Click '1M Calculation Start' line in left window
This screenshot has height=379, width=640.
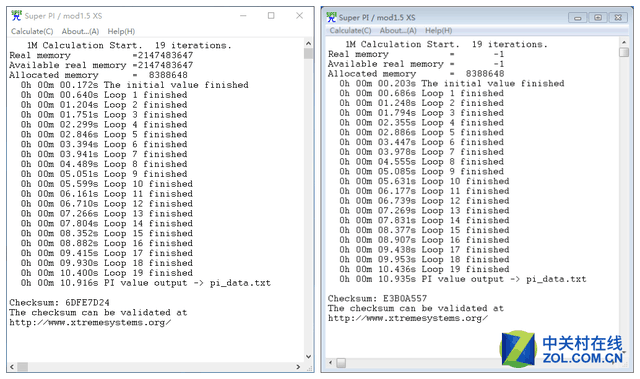(129, 45)
